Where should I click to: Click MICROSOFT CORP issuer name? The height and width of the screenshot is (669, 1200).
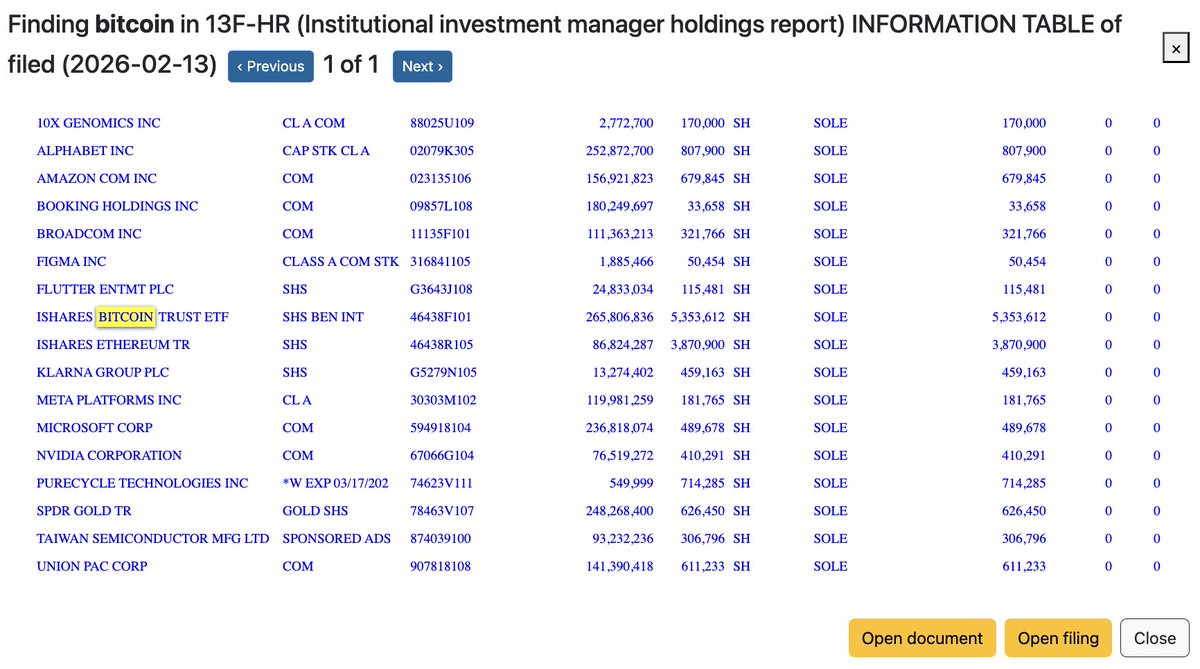pos(94,428)
